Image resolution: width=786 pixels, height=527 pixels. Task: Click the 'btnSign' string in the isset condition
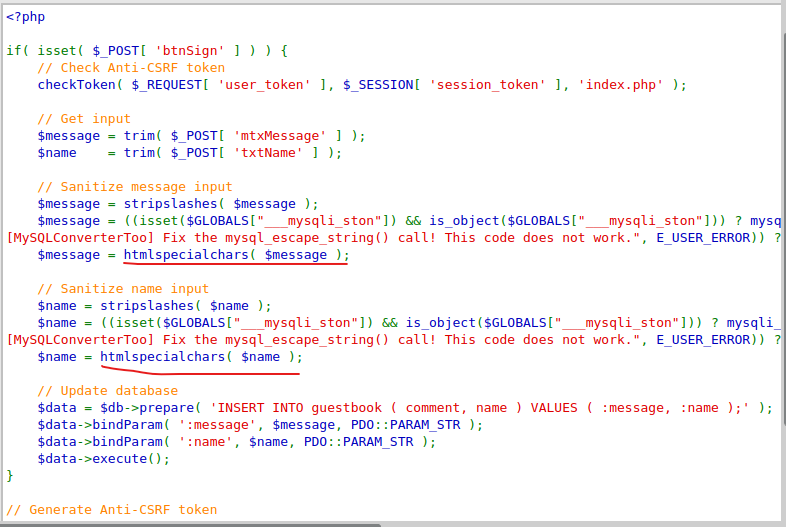(x=190, y=51)
